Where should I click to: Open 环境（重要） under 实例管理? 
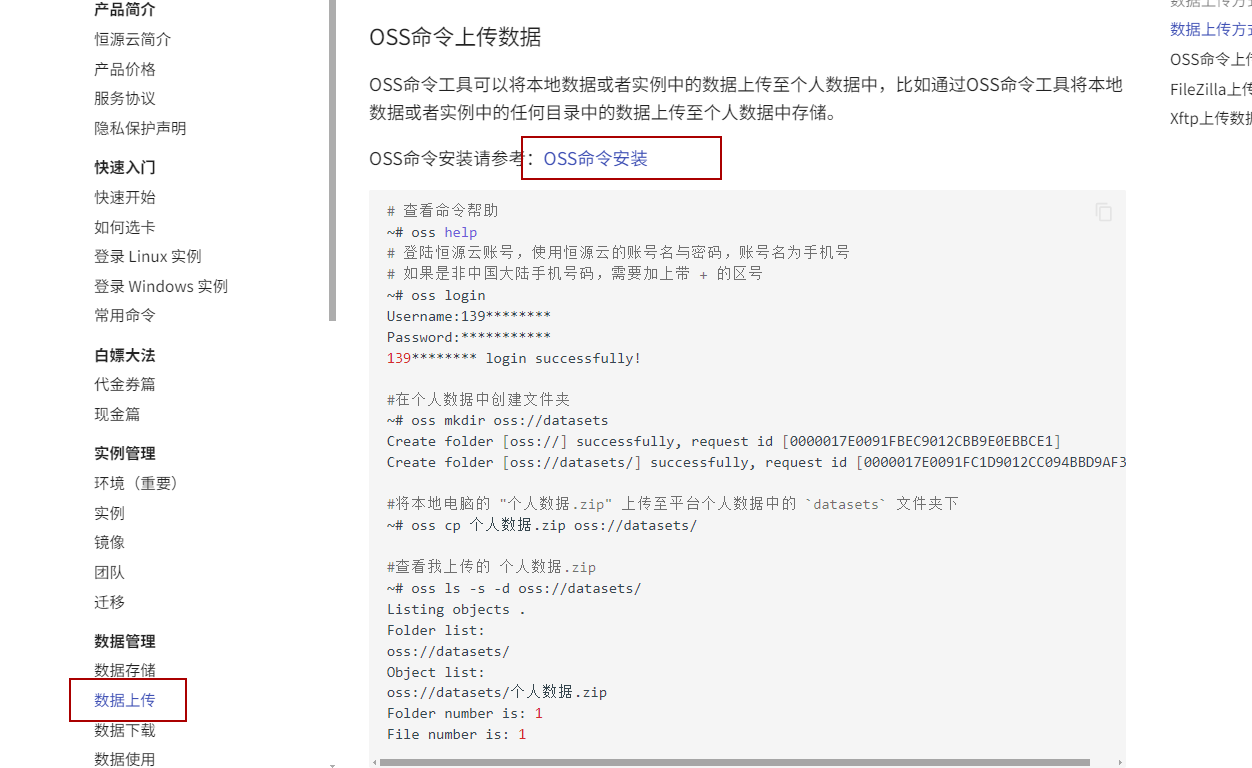[x=136, y=483]
